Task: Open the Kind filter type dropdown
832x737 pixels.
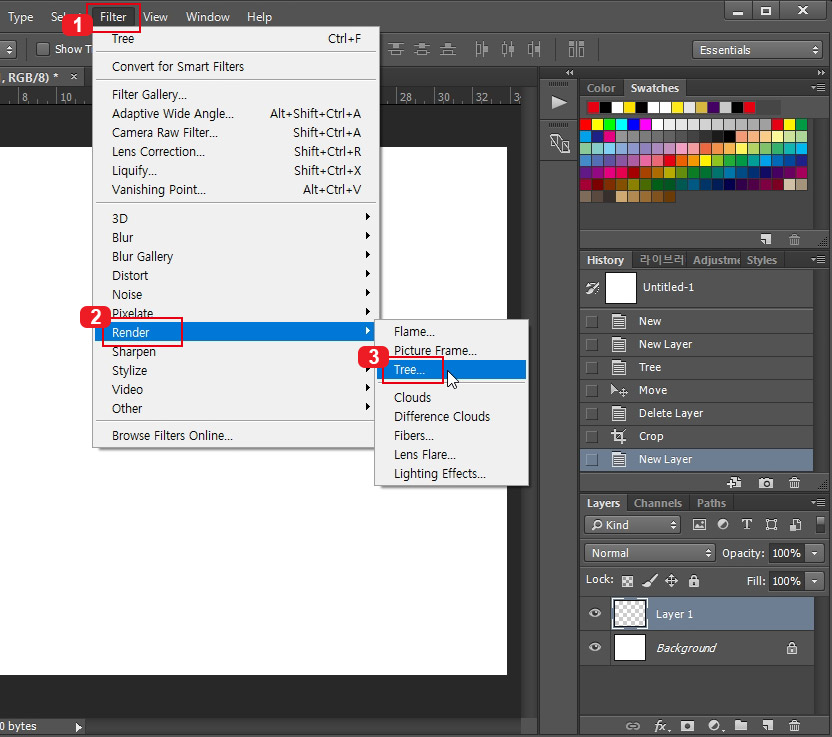Action: [632, 525]
